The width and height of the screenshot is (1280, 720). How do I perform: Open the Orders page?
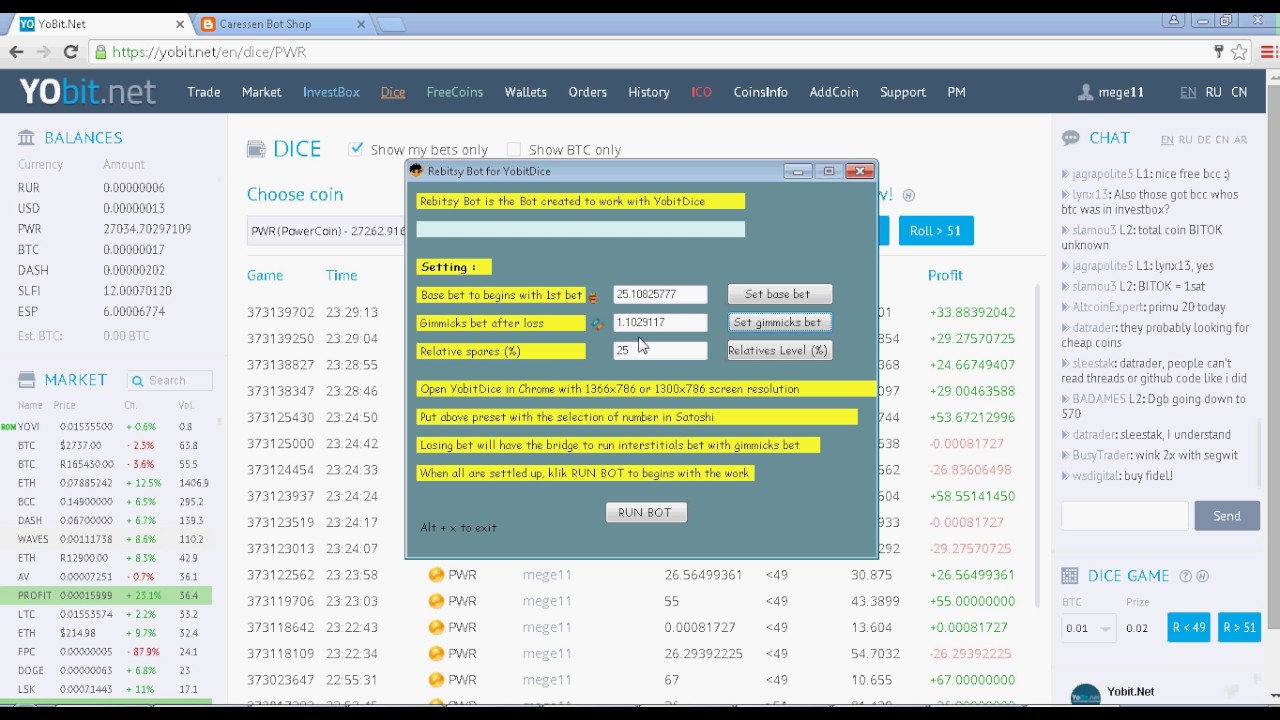pos(588,92)
